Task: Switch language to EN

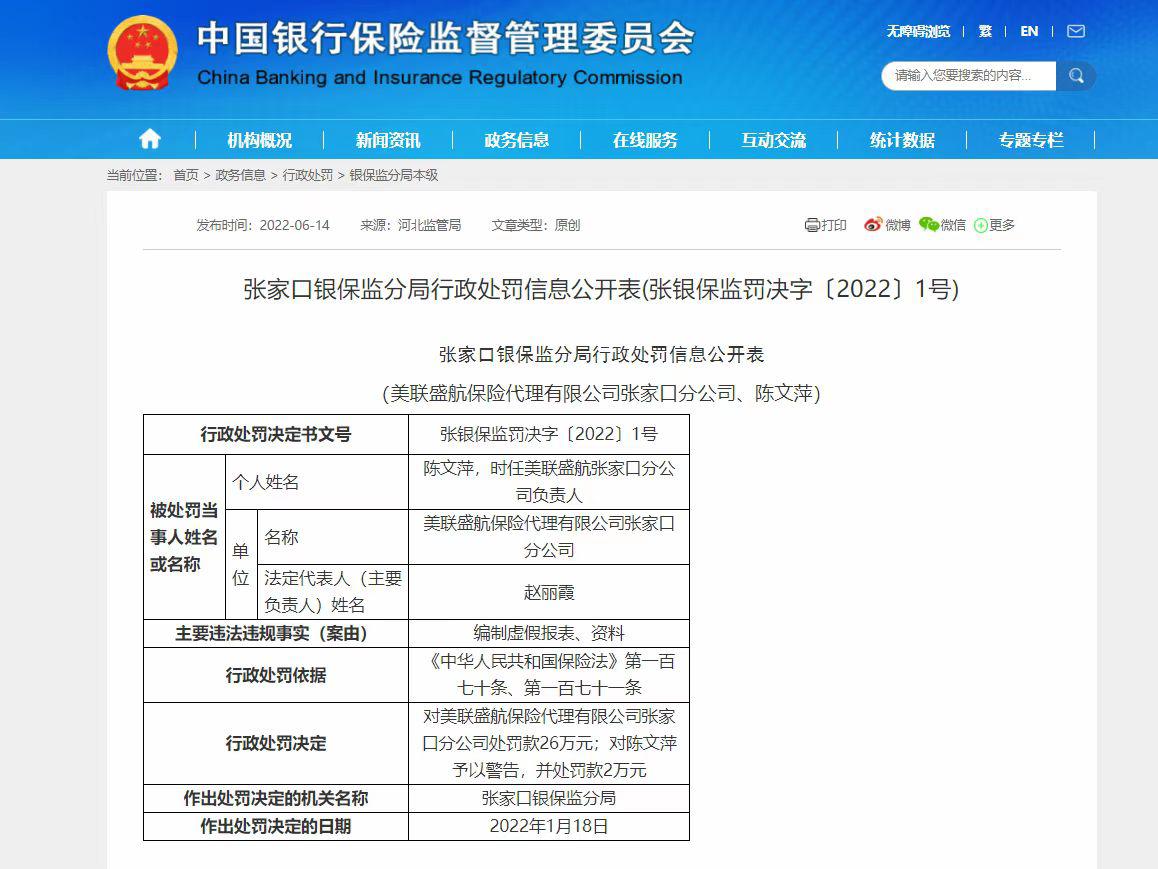Action: click(x=1029, y=31)
